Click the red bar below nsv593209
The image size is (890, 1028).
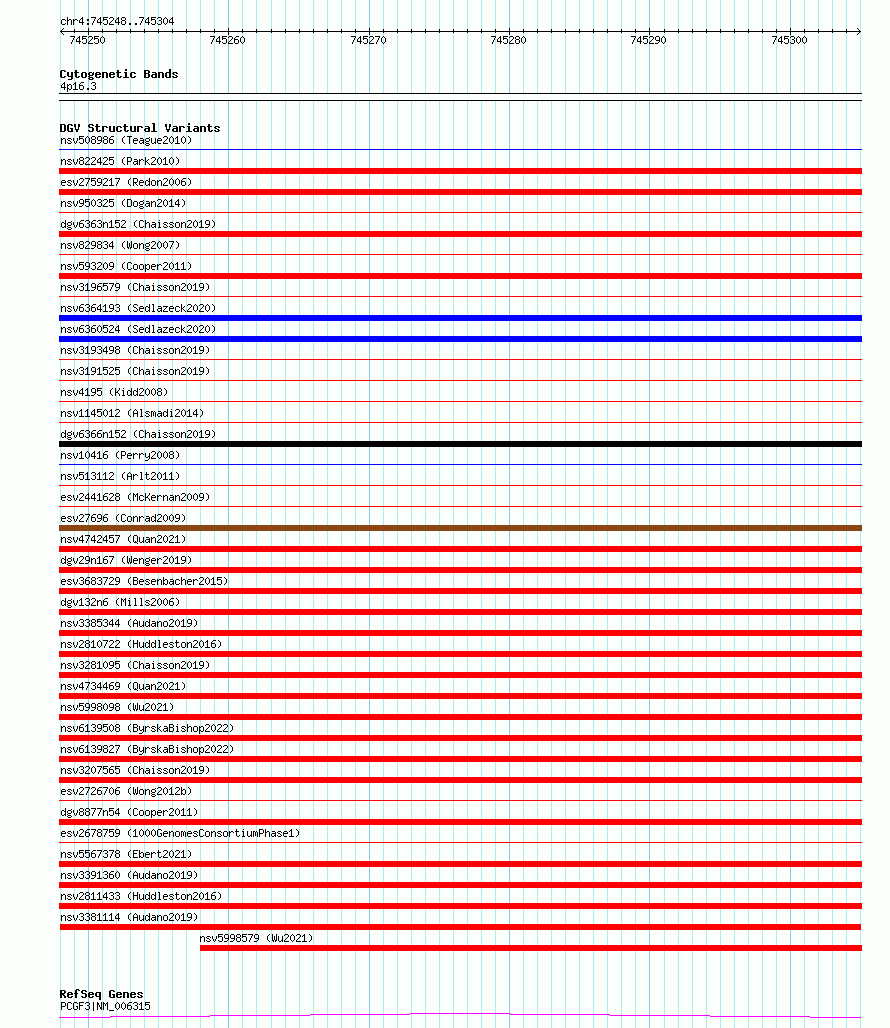pos(460,276)
